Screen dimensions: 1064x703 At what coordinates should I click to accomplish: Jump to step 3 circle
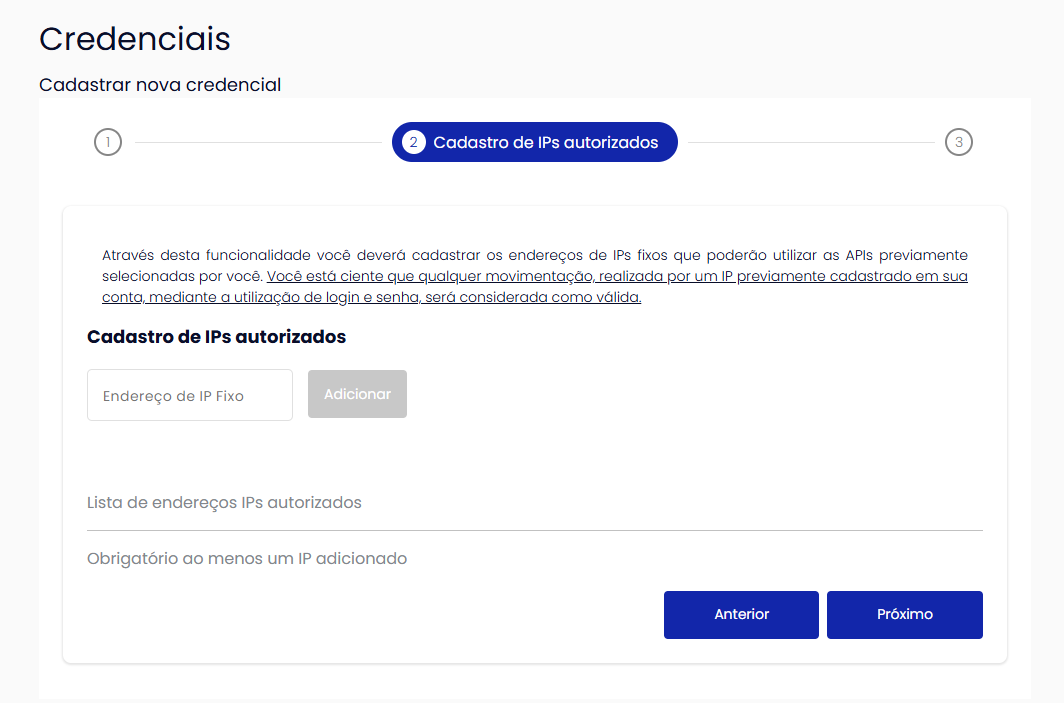pyautogui.click(x=958, y=142)
